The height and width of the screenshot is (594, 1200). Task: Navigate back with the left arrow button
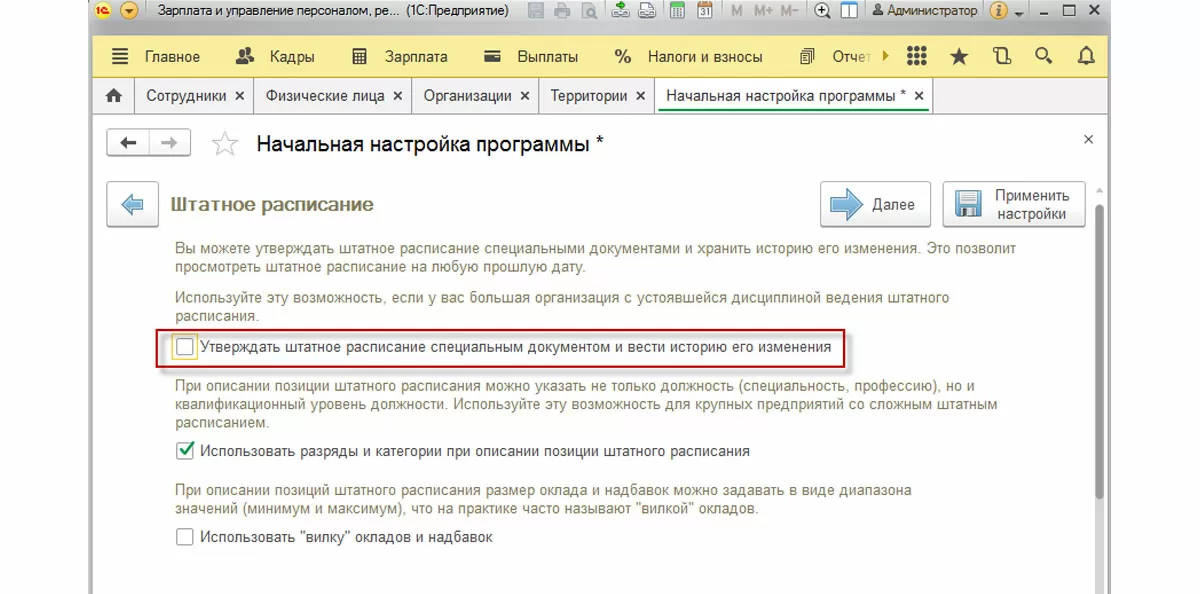point(128,143)
